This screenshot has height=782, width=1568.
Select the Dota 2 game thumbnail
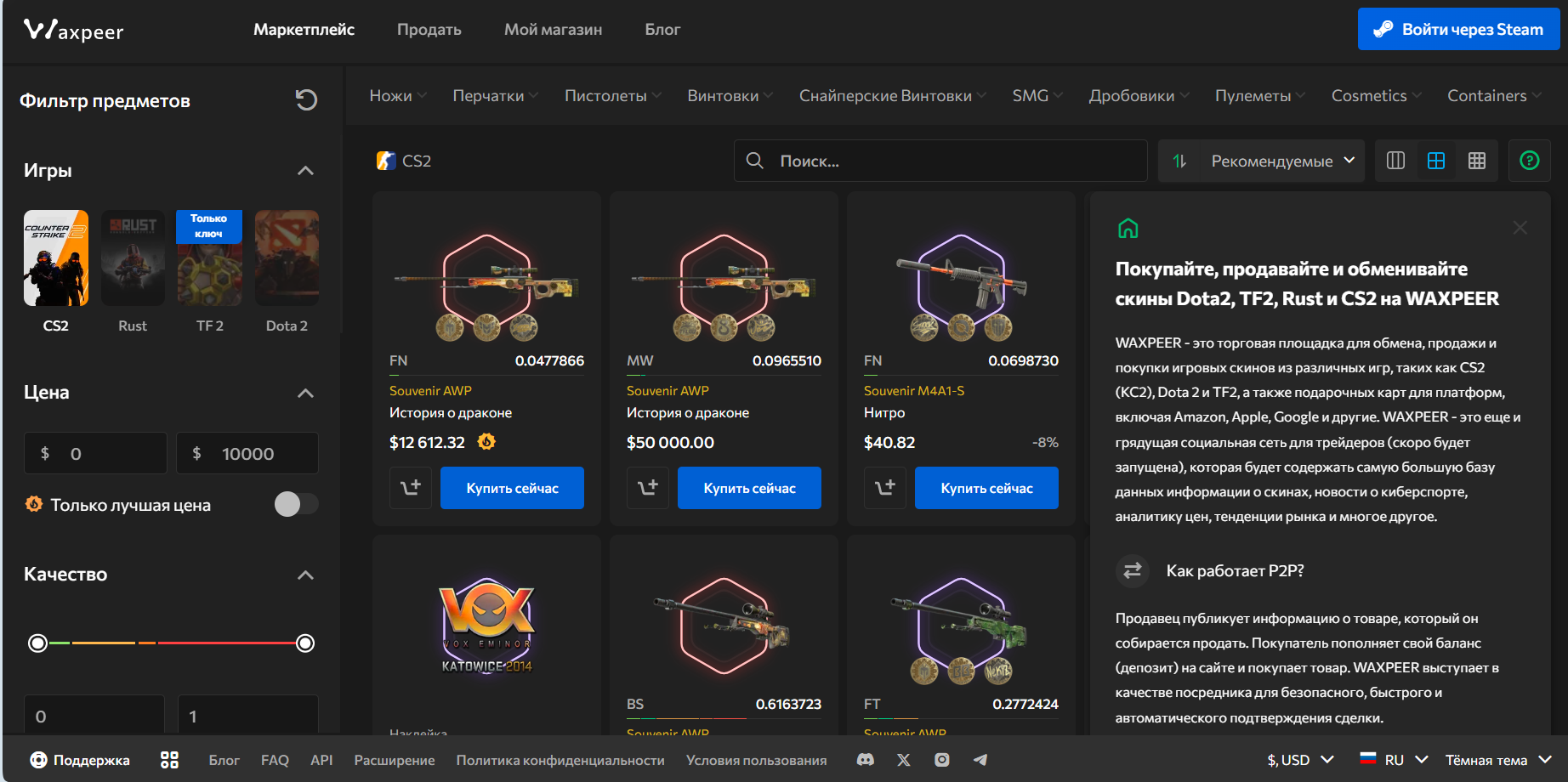point(287,258)
